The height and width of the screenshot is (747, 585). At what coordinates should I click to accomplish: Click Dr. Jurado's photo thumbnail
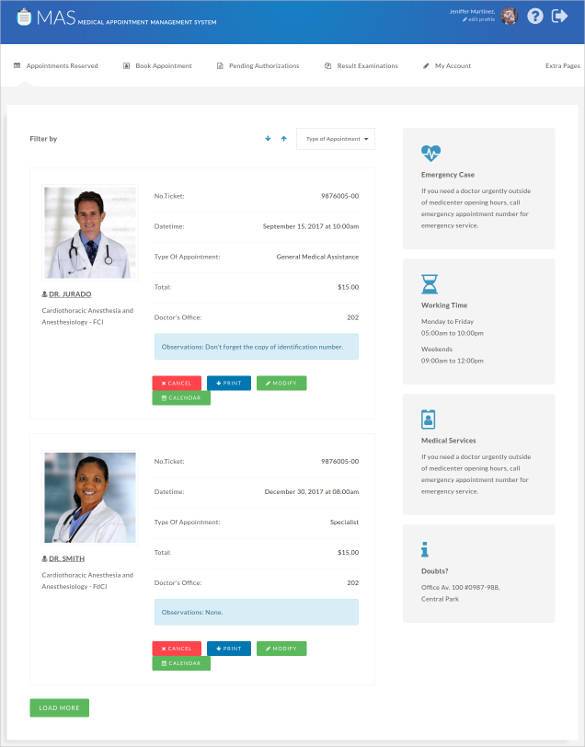[90, 232]
